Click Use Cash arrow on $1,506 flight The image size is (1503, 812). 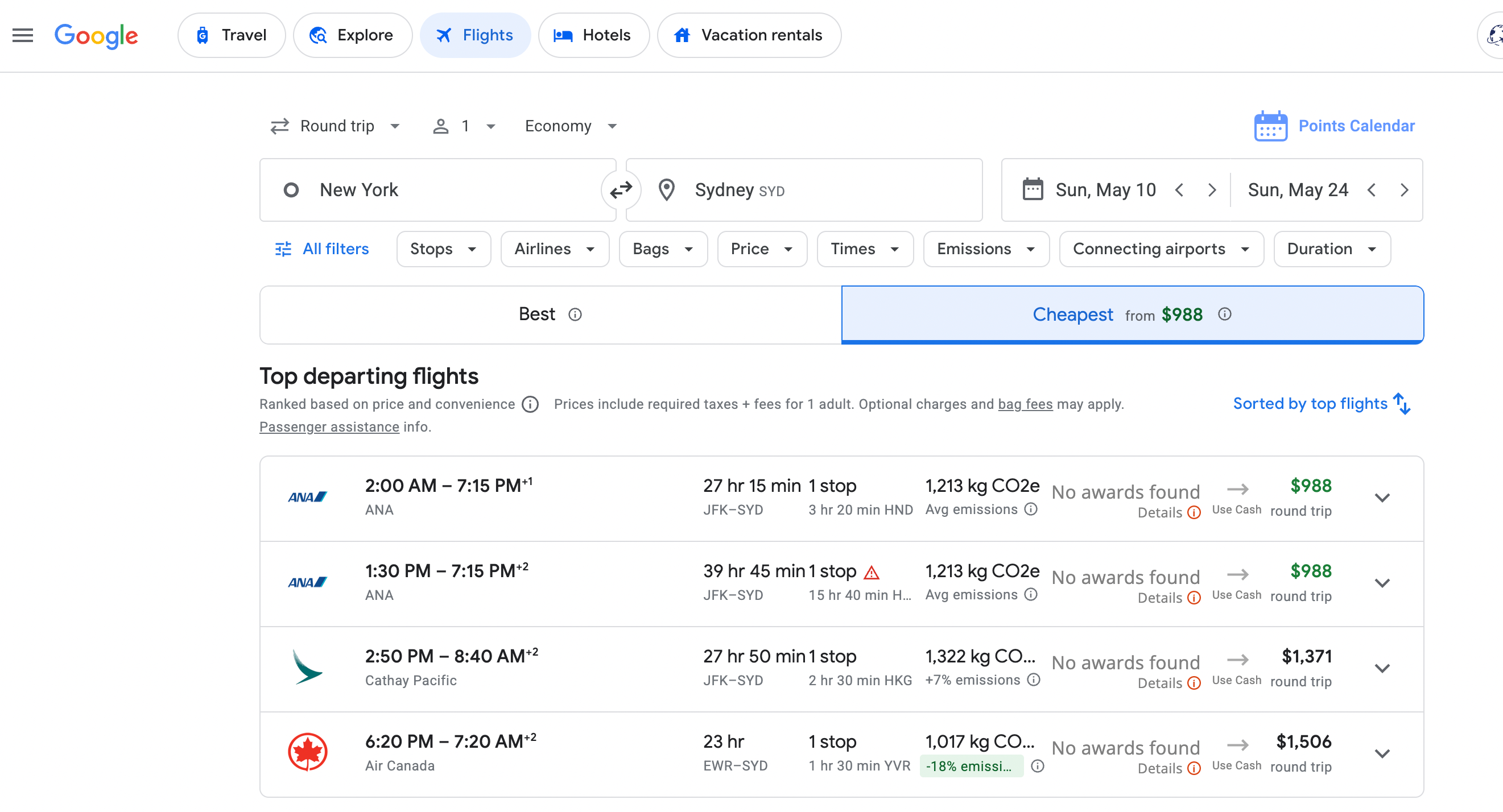click(1237, 745)
